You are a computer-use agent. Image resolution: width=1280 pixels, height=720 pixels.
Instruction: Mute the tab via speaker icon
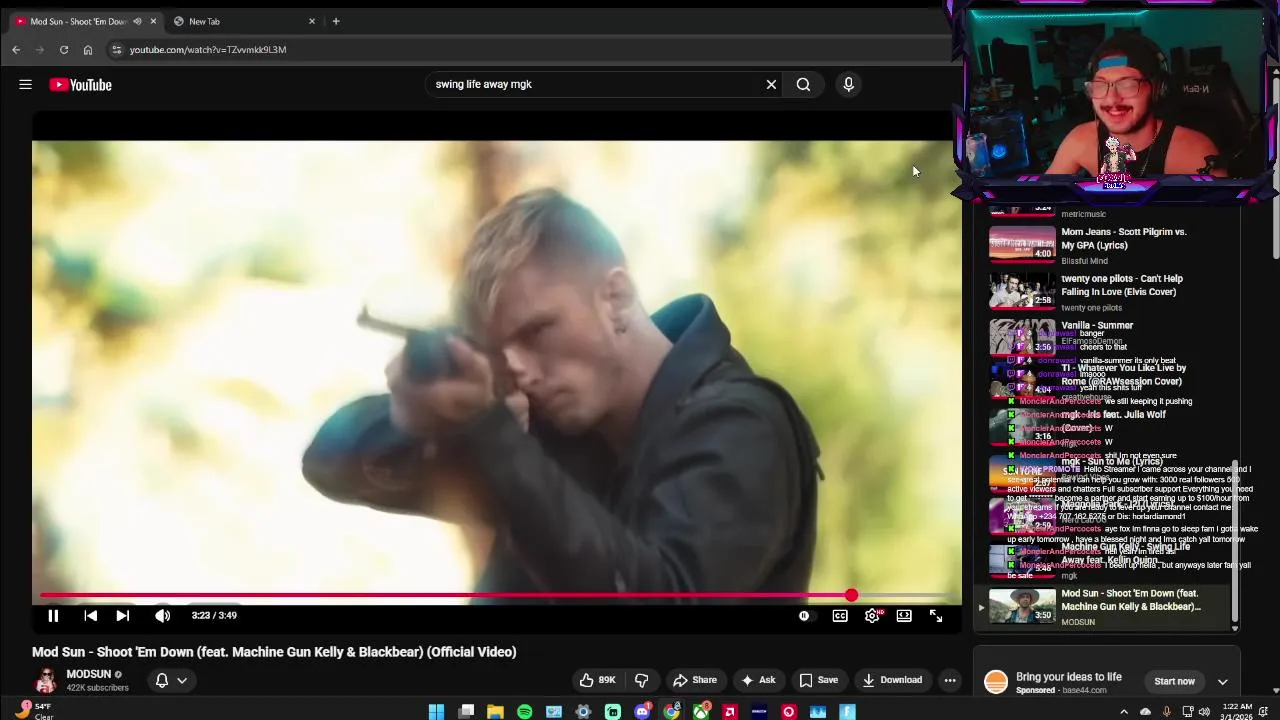click(137, 21)
